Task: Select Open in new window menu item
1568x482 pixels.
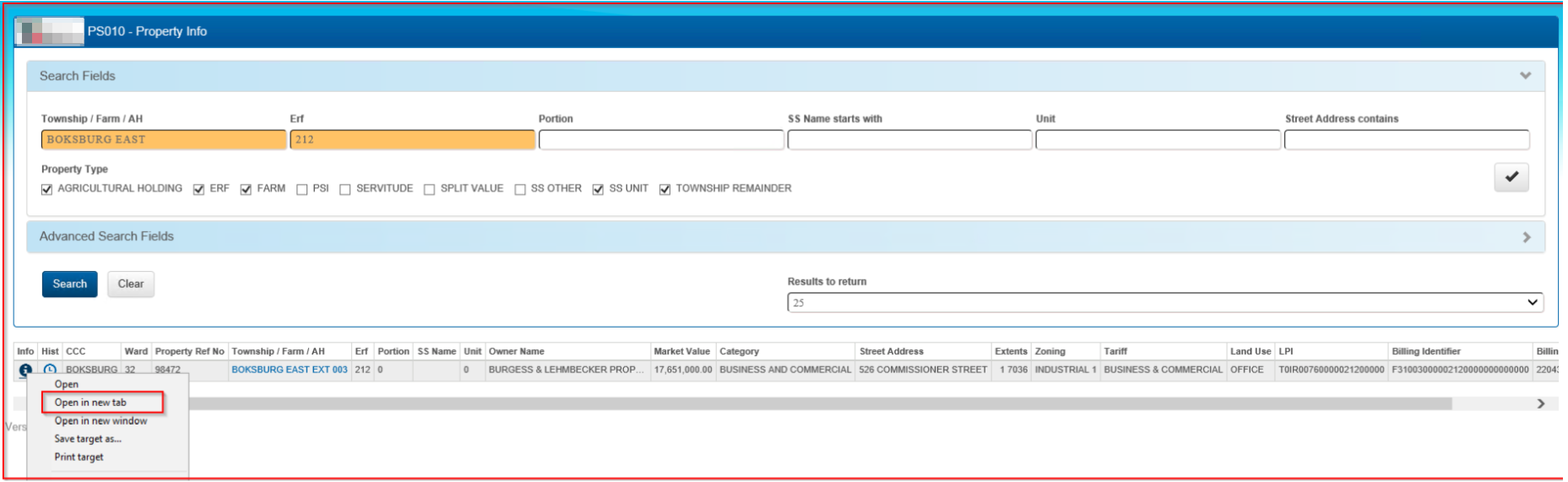Action: [100, 421]
